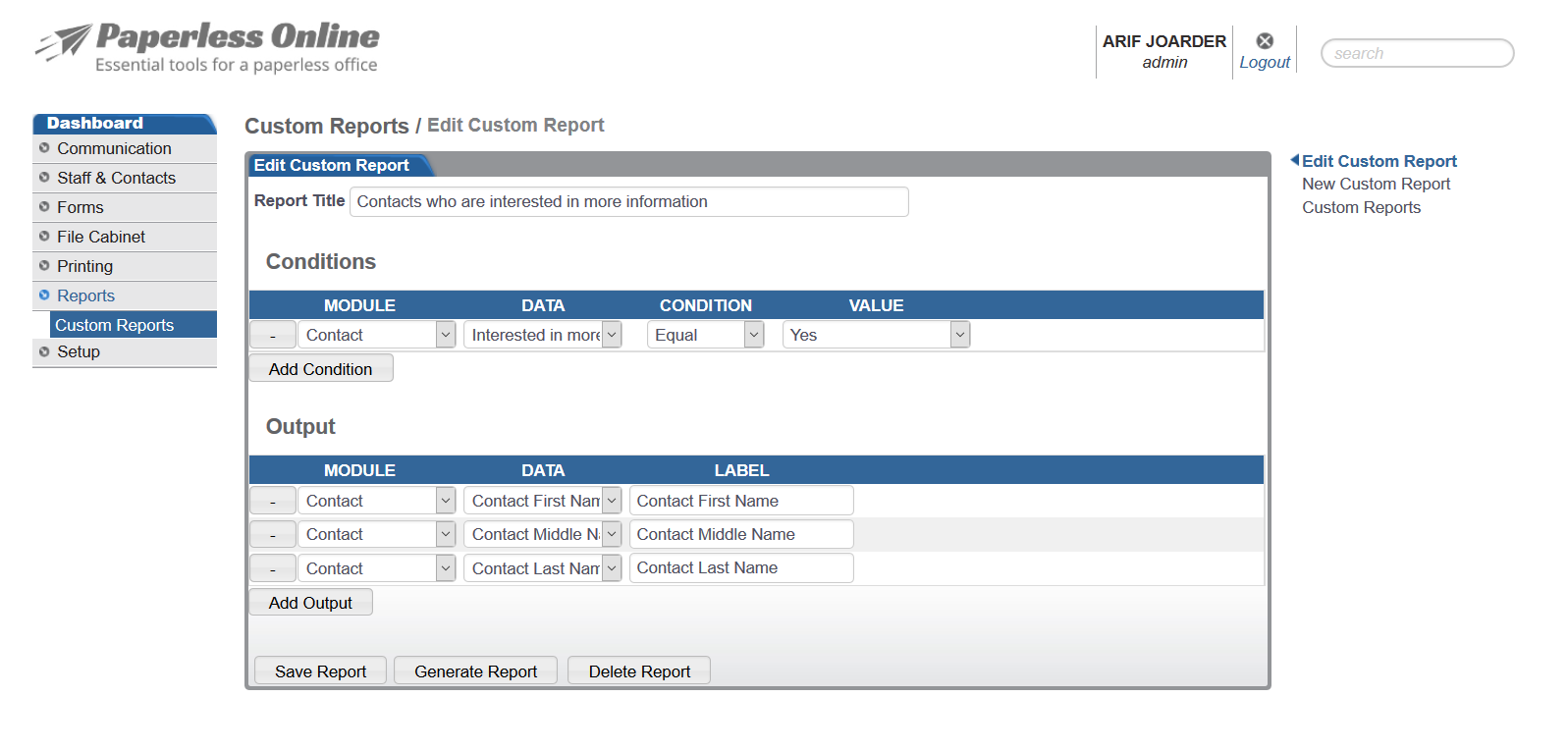Click the Save Report button

(x=320, y=671)
